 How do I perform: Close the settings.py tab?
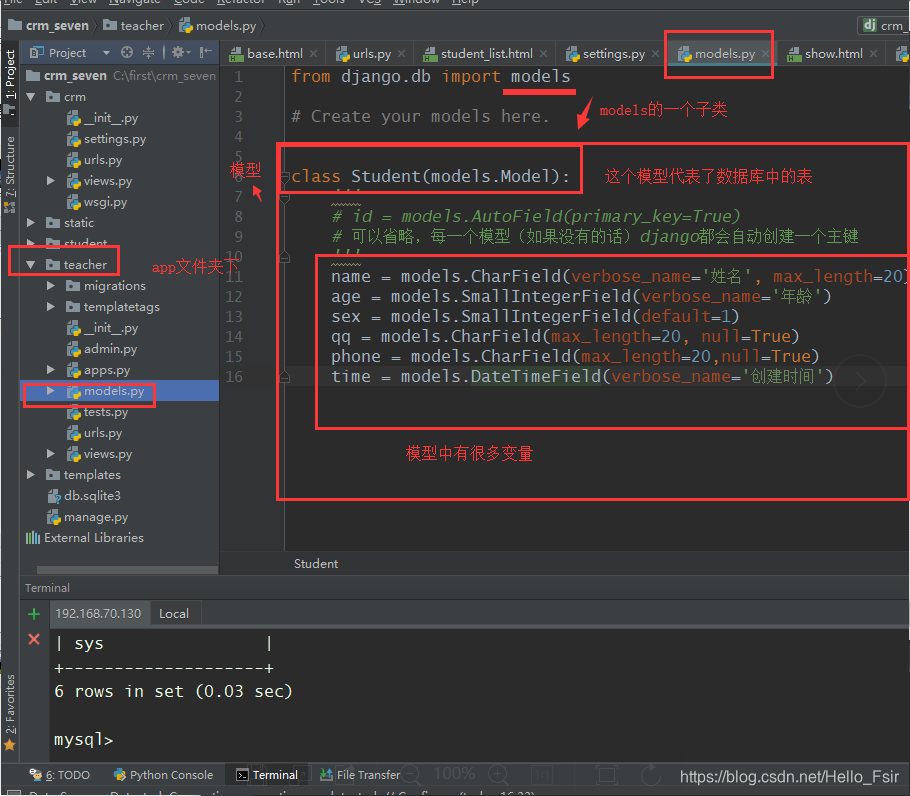(655, 53)
